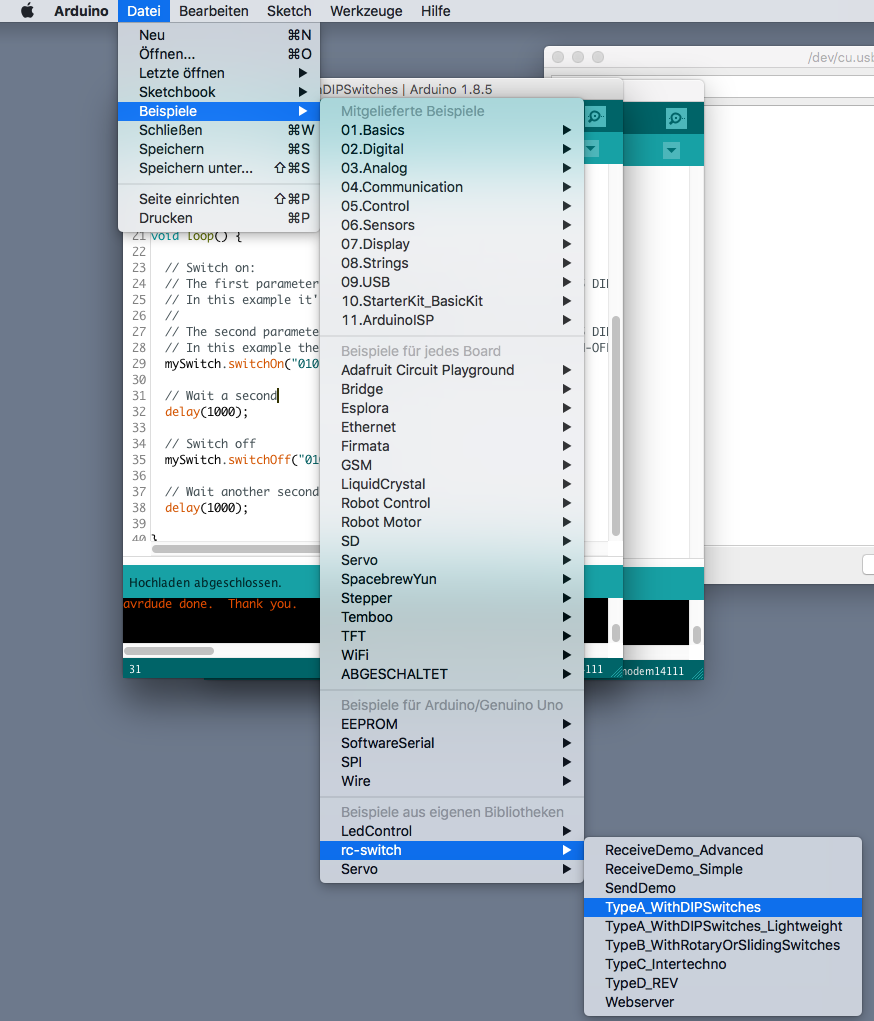This screenshot has width=874, height=1021.
Task: Choose Neu from the Datei menu
Action: (x=152, y=35)
